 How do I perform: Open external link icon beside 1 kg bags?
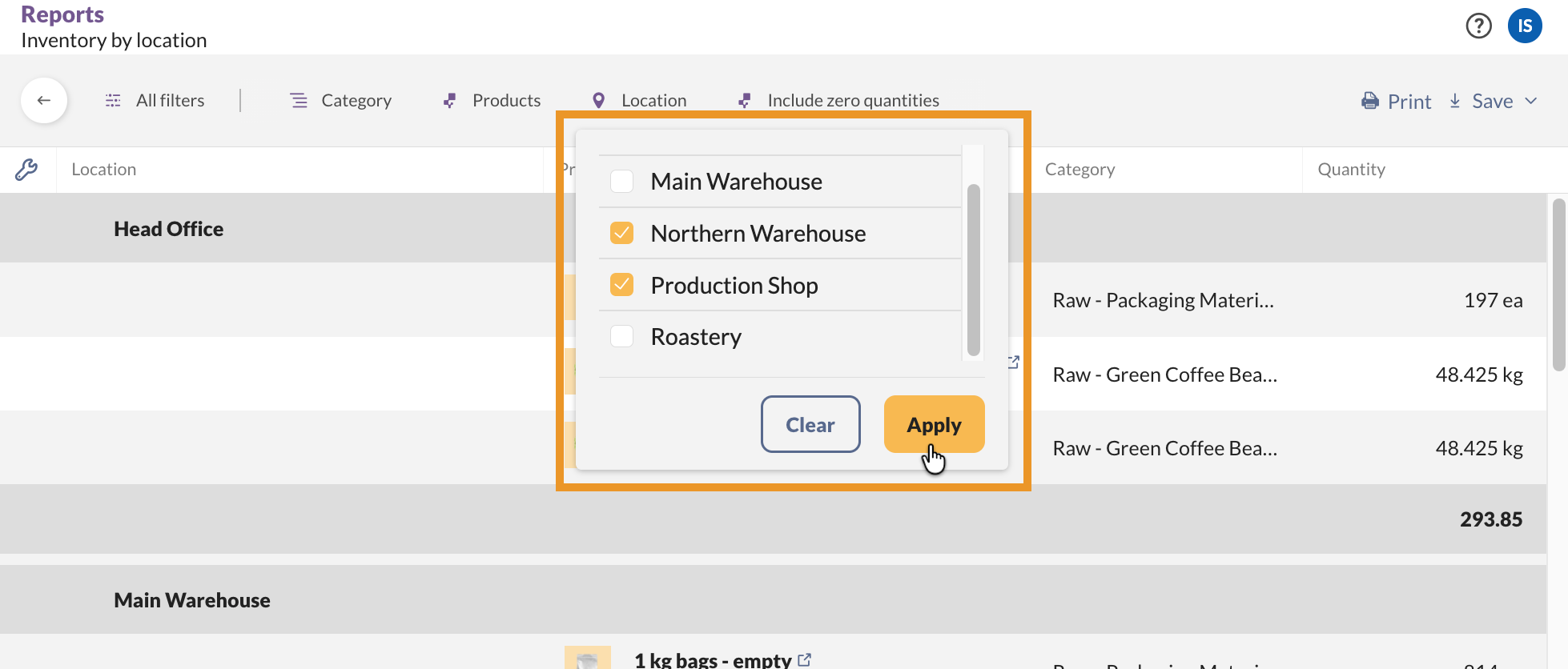(805, 659)
